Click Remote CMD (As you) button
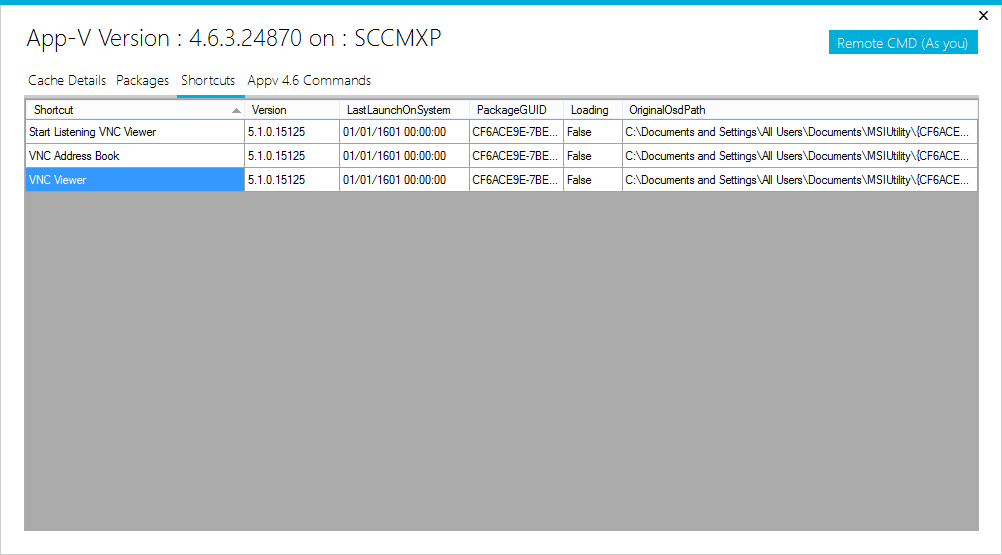The image size is (1002, 555). (x=903, y=43)
